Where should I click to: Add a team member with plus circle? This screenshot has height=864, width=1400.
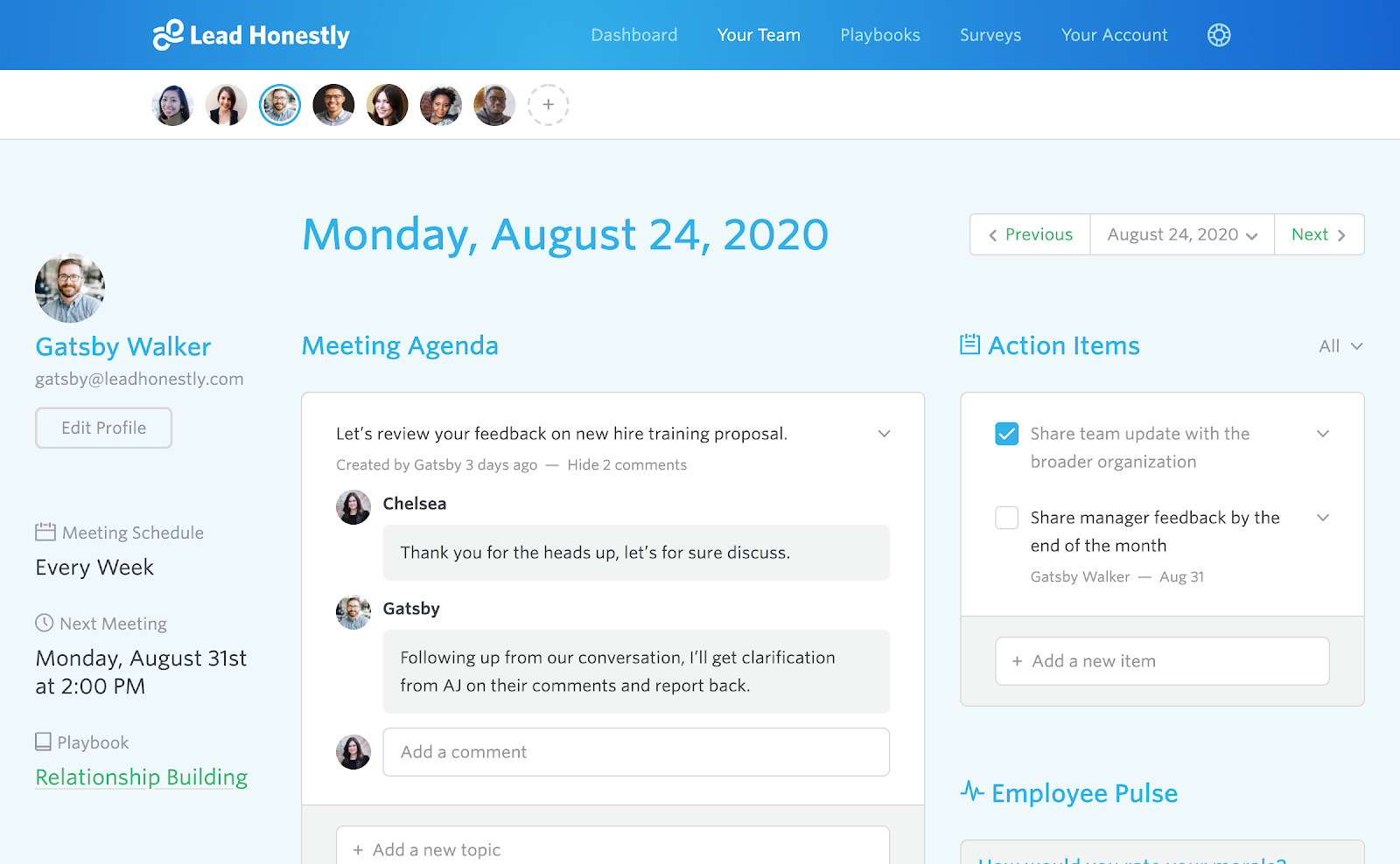click(x=549, y=105)
